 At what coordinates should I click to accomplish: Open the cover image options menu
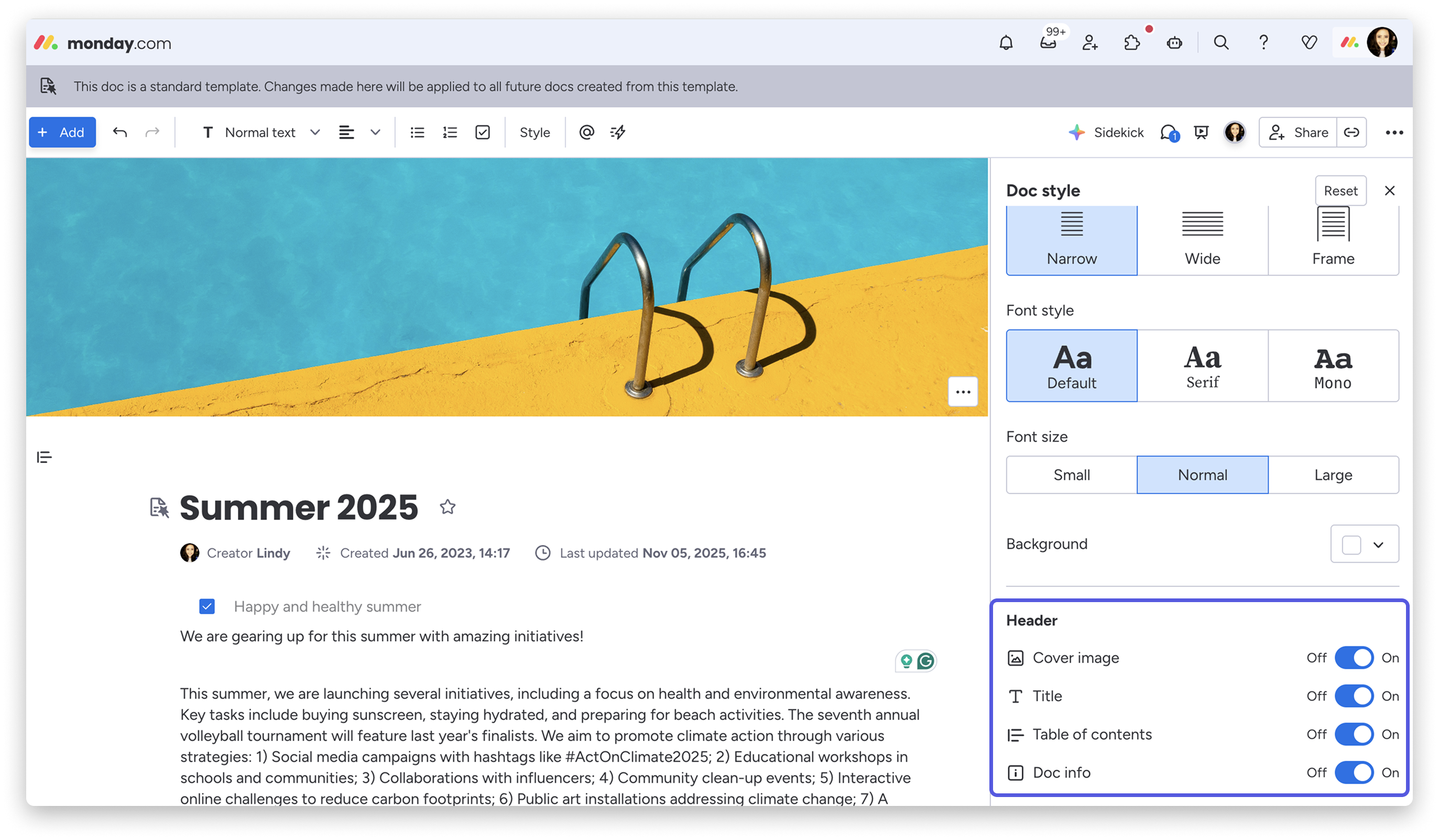[963, 392]
